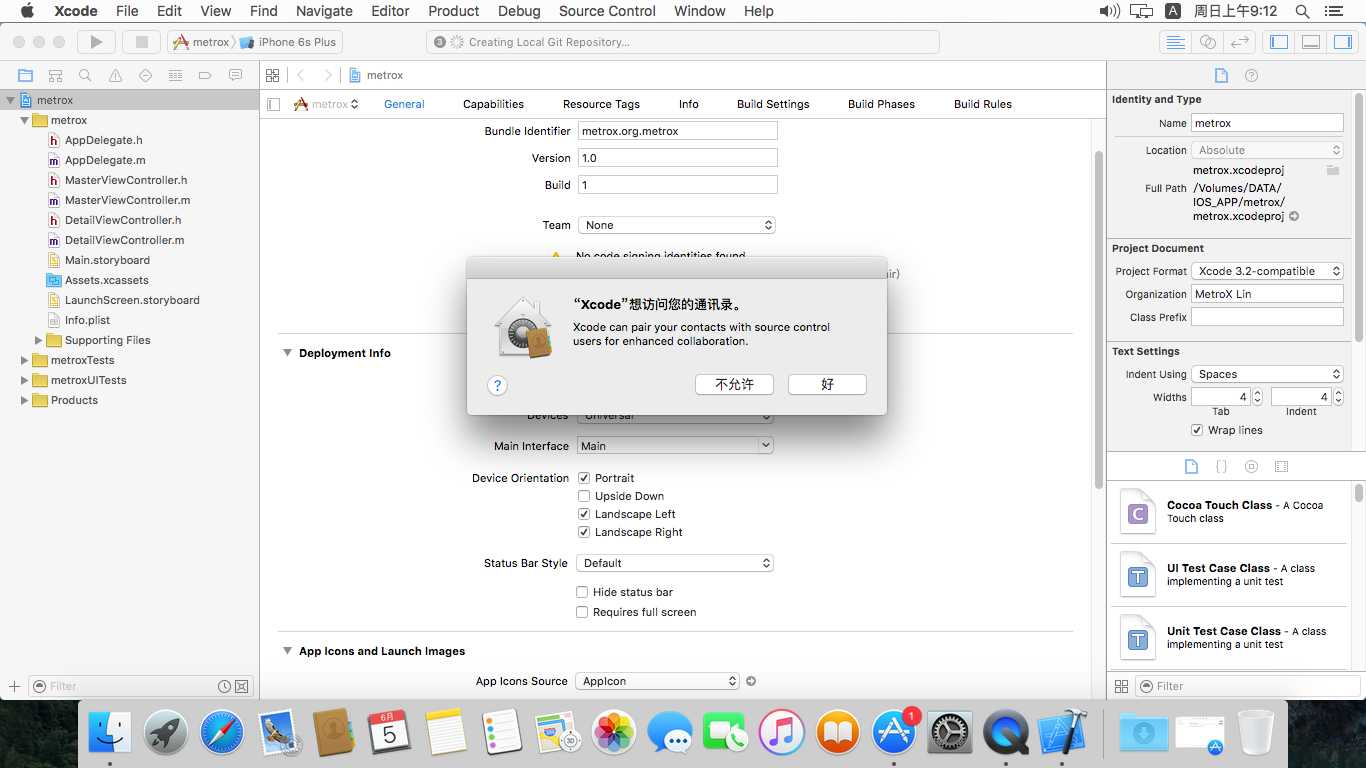Open the App Icons Source dropdown
Viewport: 1366px width, 768px height.
pos(658,681)
